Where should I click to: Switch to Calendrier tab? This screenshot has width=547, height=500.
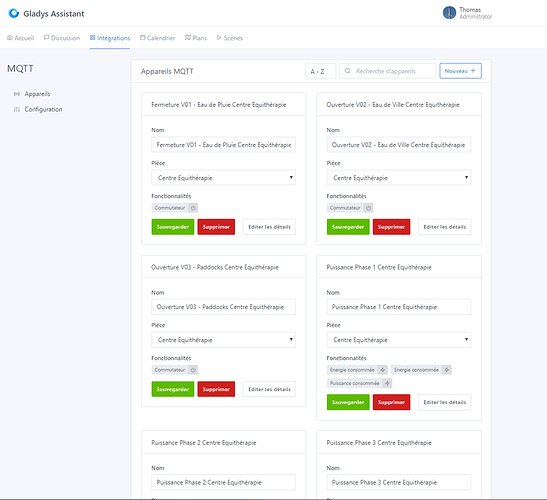157,38
